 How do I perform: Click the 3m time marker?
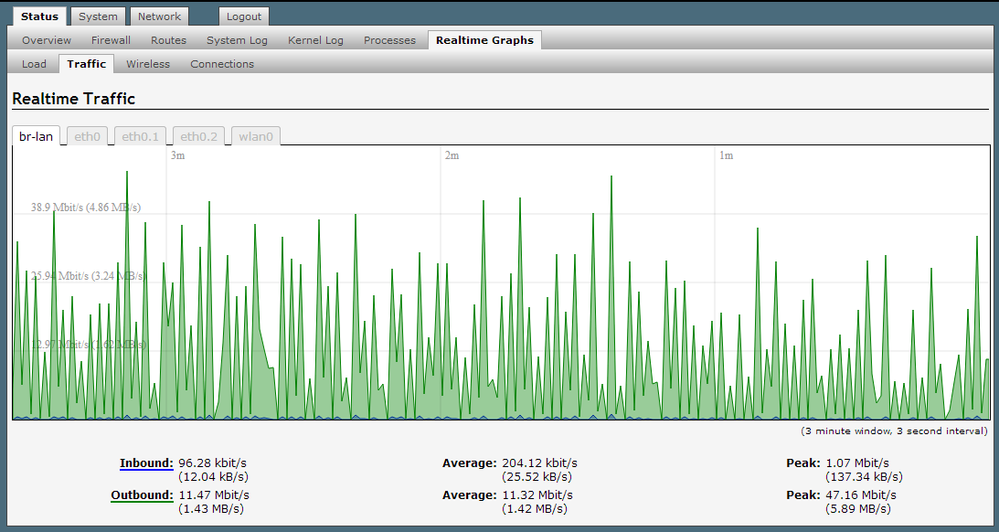pos(178,155)
